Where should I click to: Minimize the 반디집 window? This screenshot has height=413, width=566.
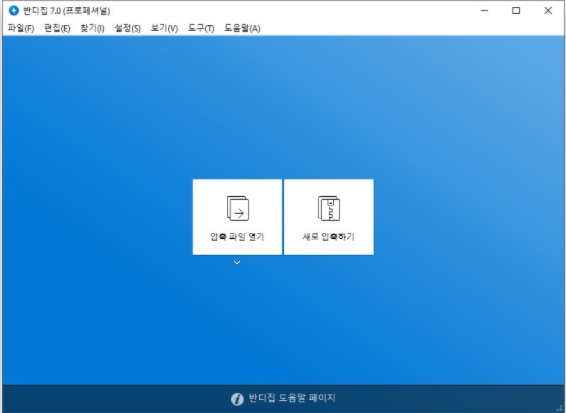point(484,10)
